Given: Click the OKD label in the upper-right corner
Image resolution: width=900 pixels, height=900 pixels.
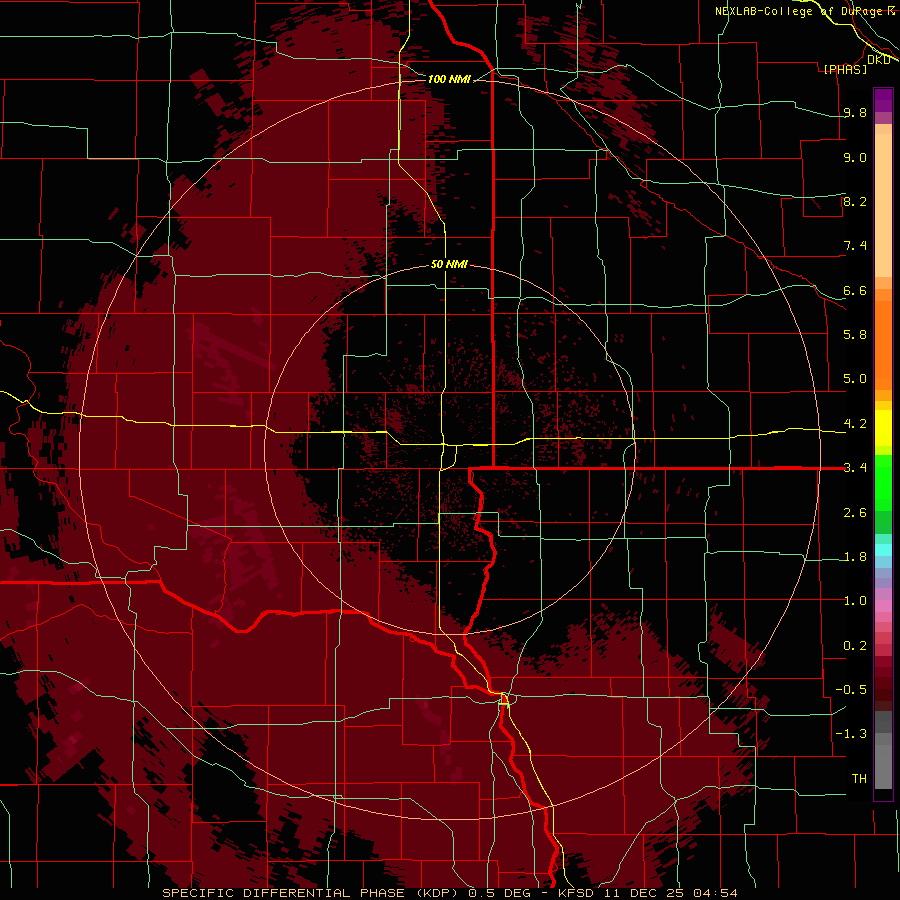Looking at the screenshot, I should [x=879, y=59].
